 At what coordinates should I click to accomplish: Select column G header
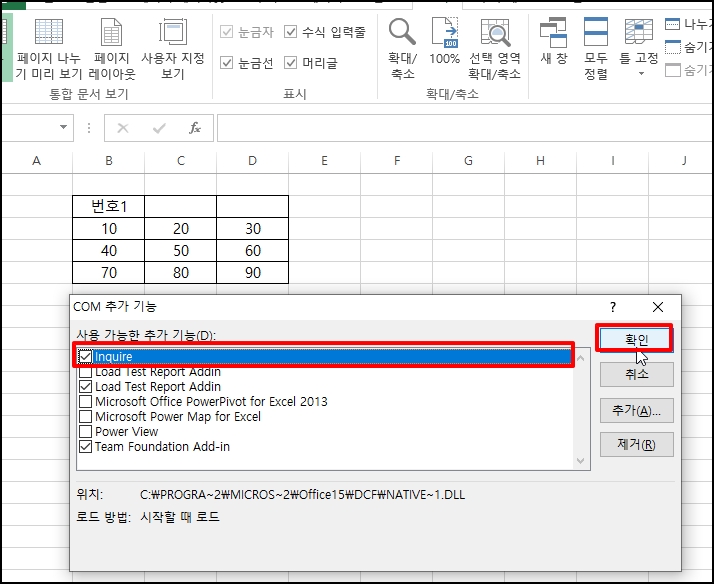click(x=469, y=161)
